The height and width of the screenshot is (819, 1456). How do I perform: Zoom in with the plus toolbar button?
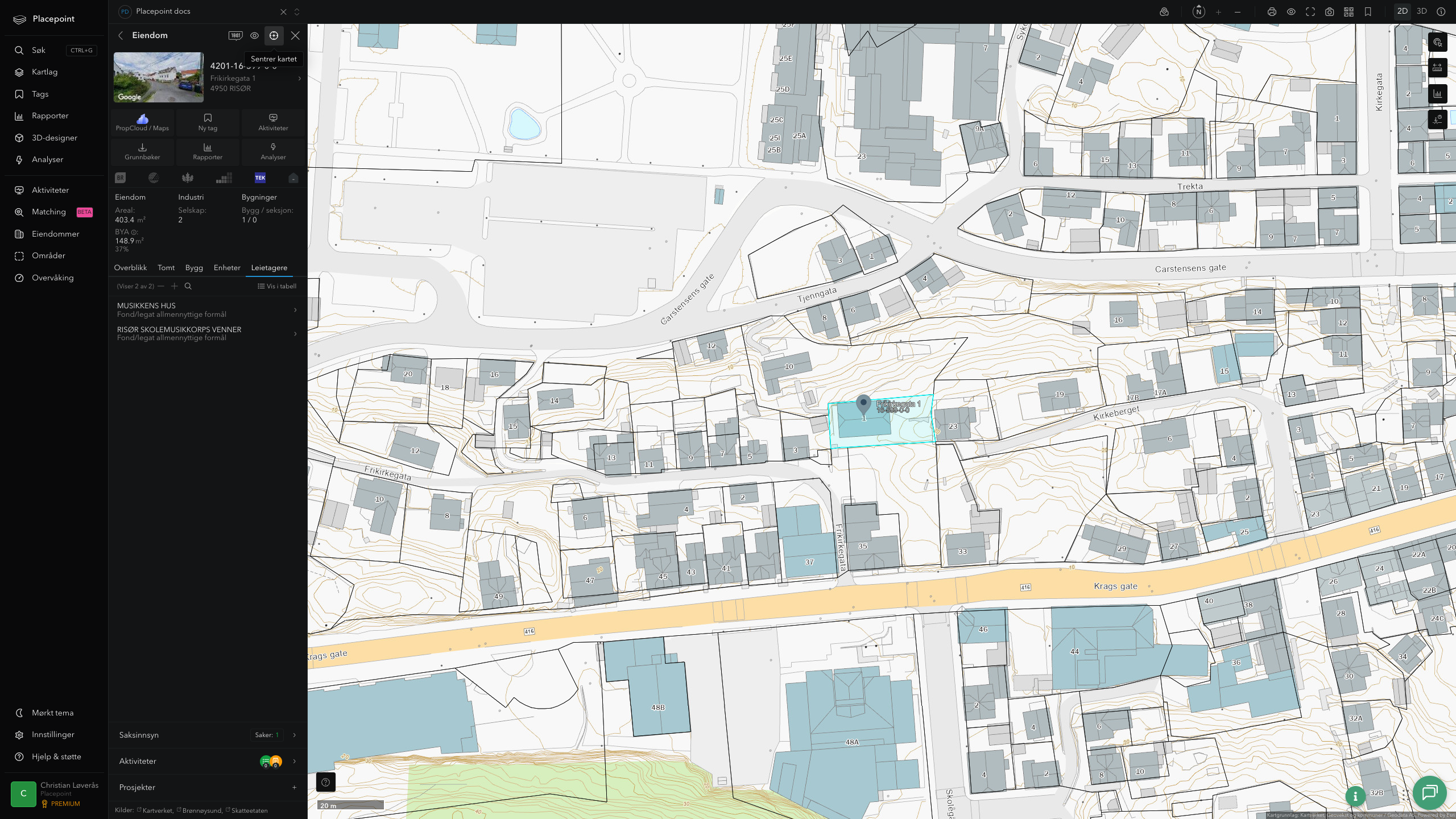pyautogui.click(x=1218, y=11)
